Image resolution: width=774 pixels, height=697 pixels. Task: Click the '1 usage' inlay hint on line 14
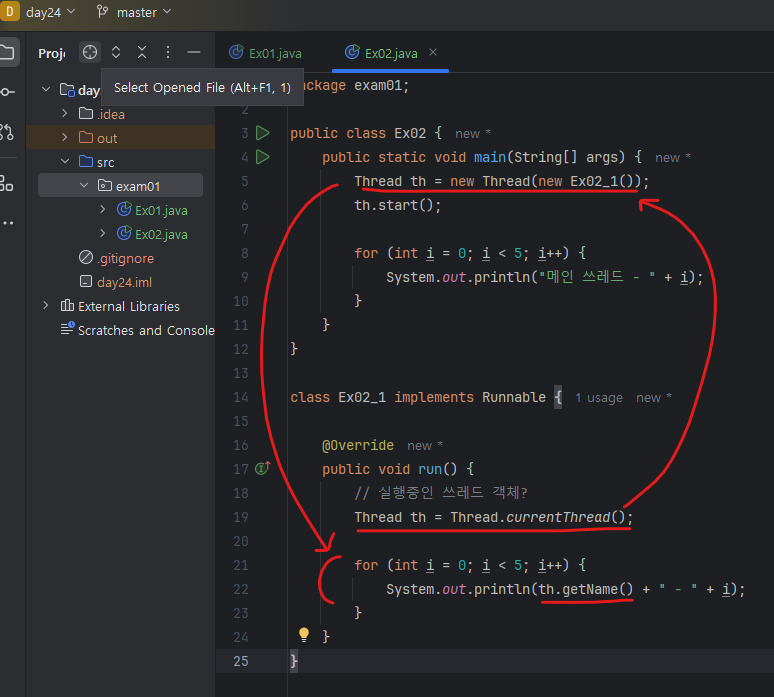pyautogui.click(x=599, y=398)
